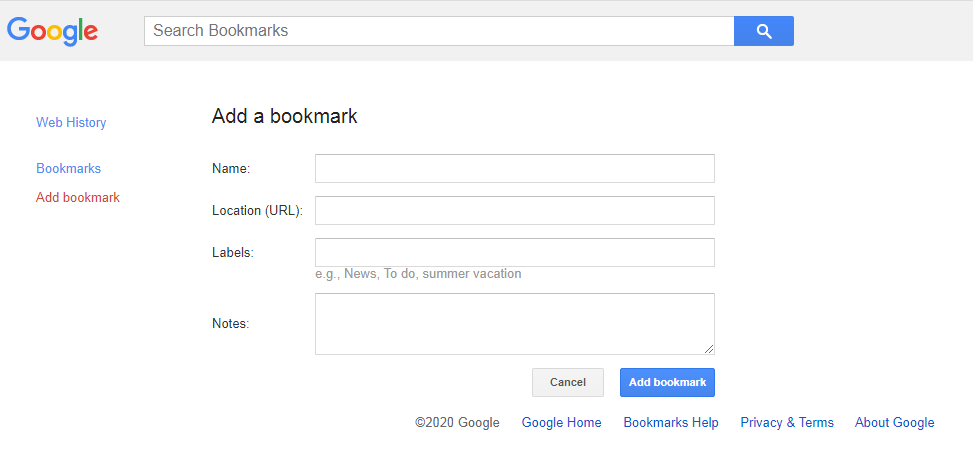Select Add bookmark in the left sidebar
This screenshot has width=973, height=467.
78,198
